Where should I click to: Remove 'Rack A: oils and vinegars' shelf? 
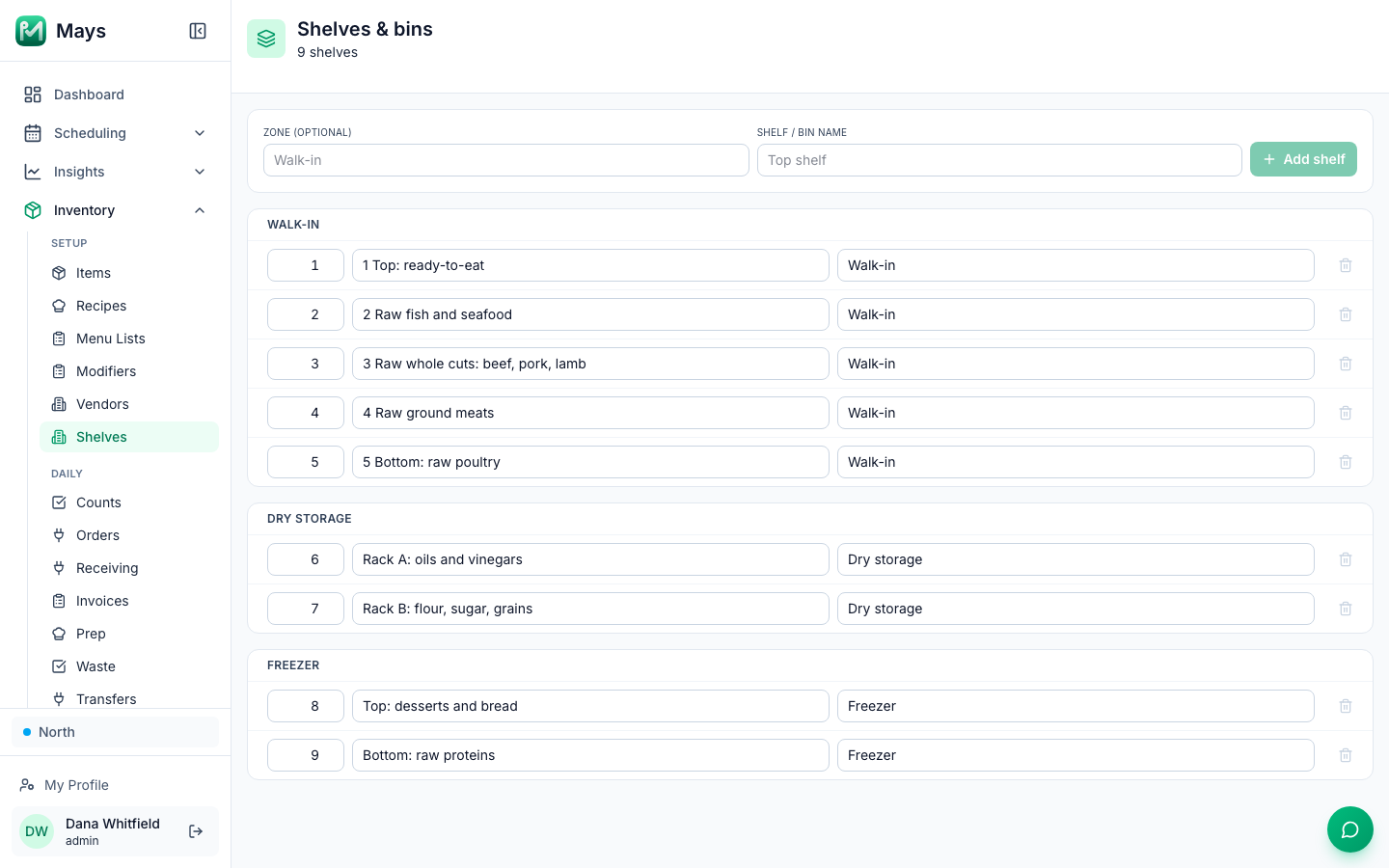point(1346,559)
